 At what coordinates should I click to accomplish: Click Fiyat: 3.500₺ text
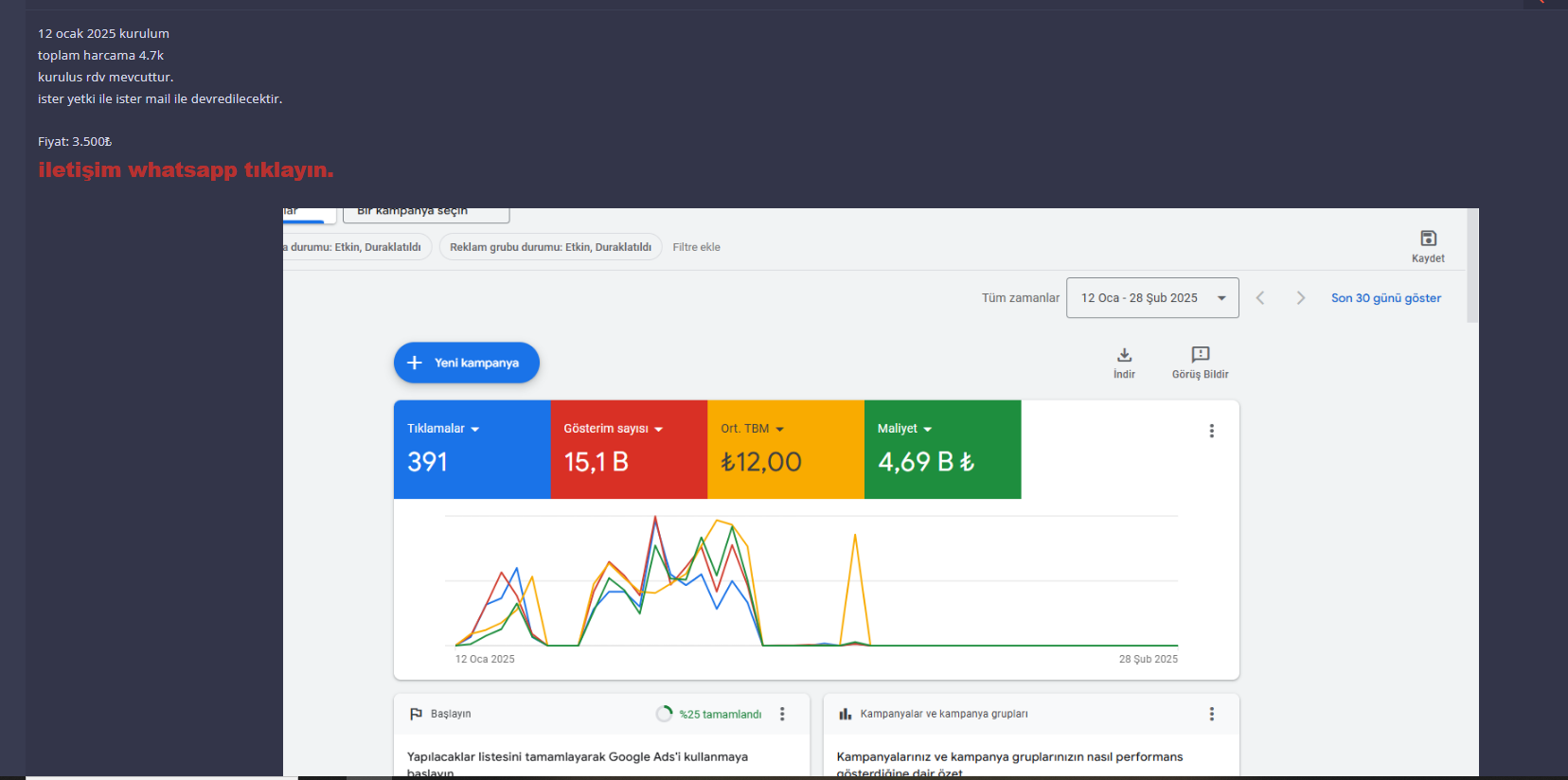click(75, 141)
